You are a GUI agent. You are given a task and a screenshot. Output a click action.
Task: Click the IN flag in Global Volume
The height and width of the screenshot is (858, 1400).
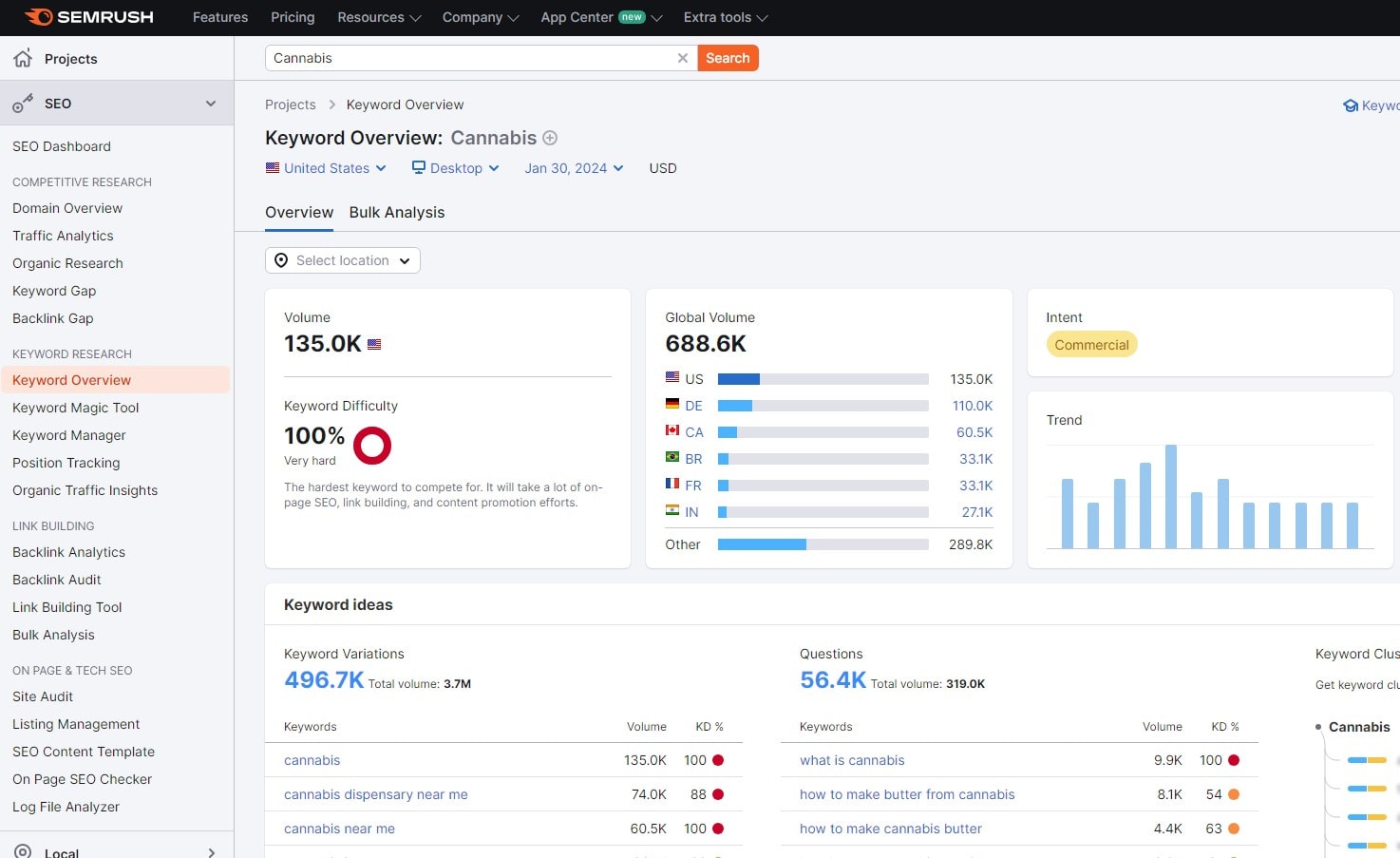pos(672,510)
